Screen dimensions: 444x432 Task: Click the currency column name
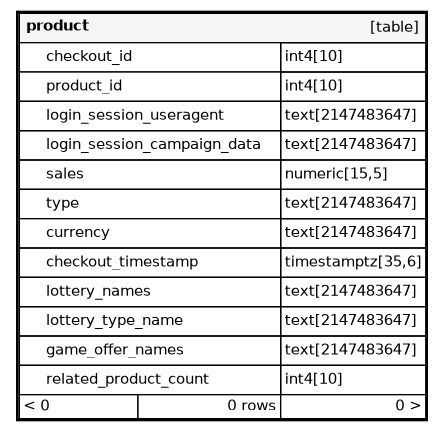pyautogui.click(x=78, y=233)
